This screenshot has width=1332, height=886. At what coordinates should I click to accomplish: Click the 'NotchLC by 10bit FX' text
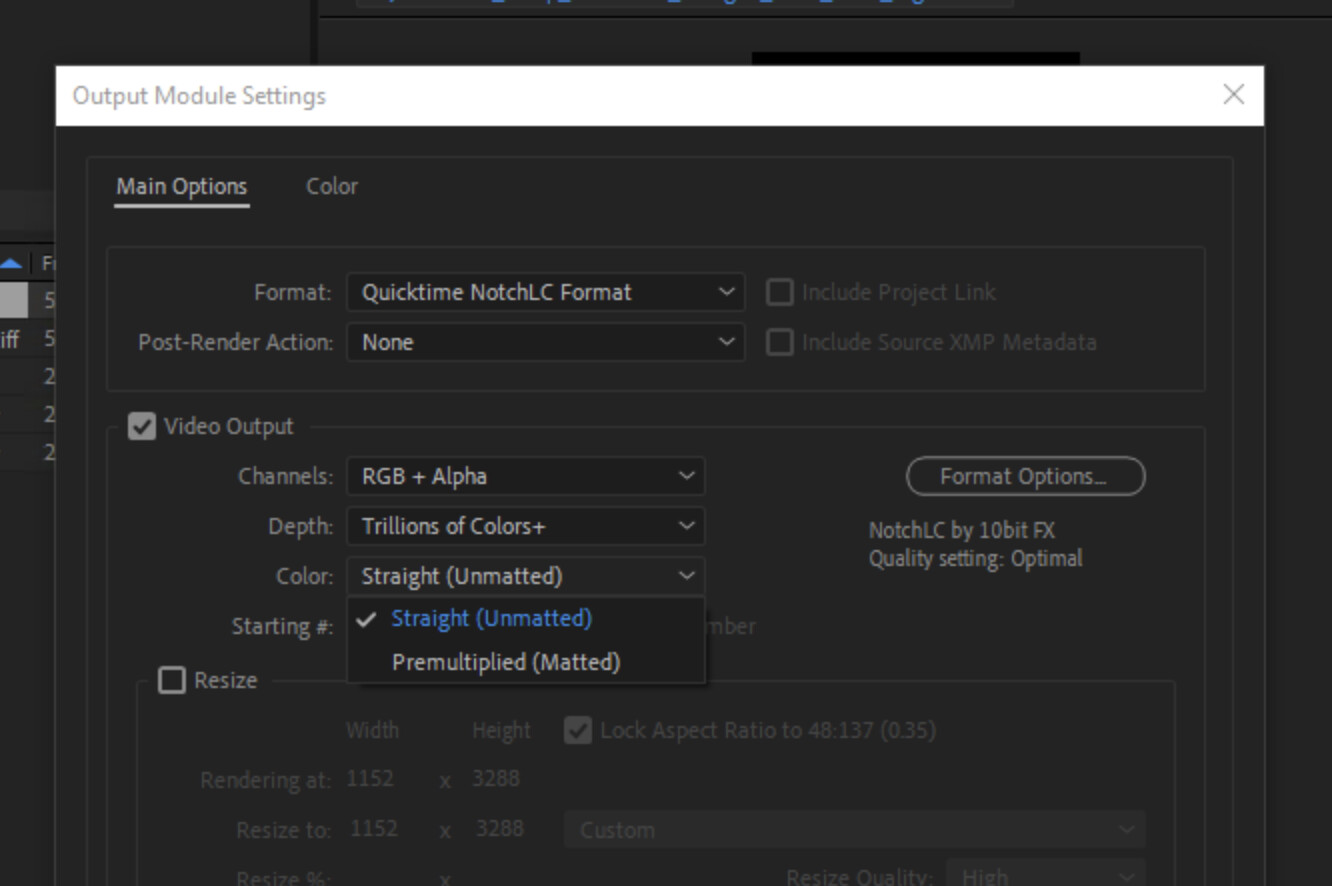pos(961,530)
